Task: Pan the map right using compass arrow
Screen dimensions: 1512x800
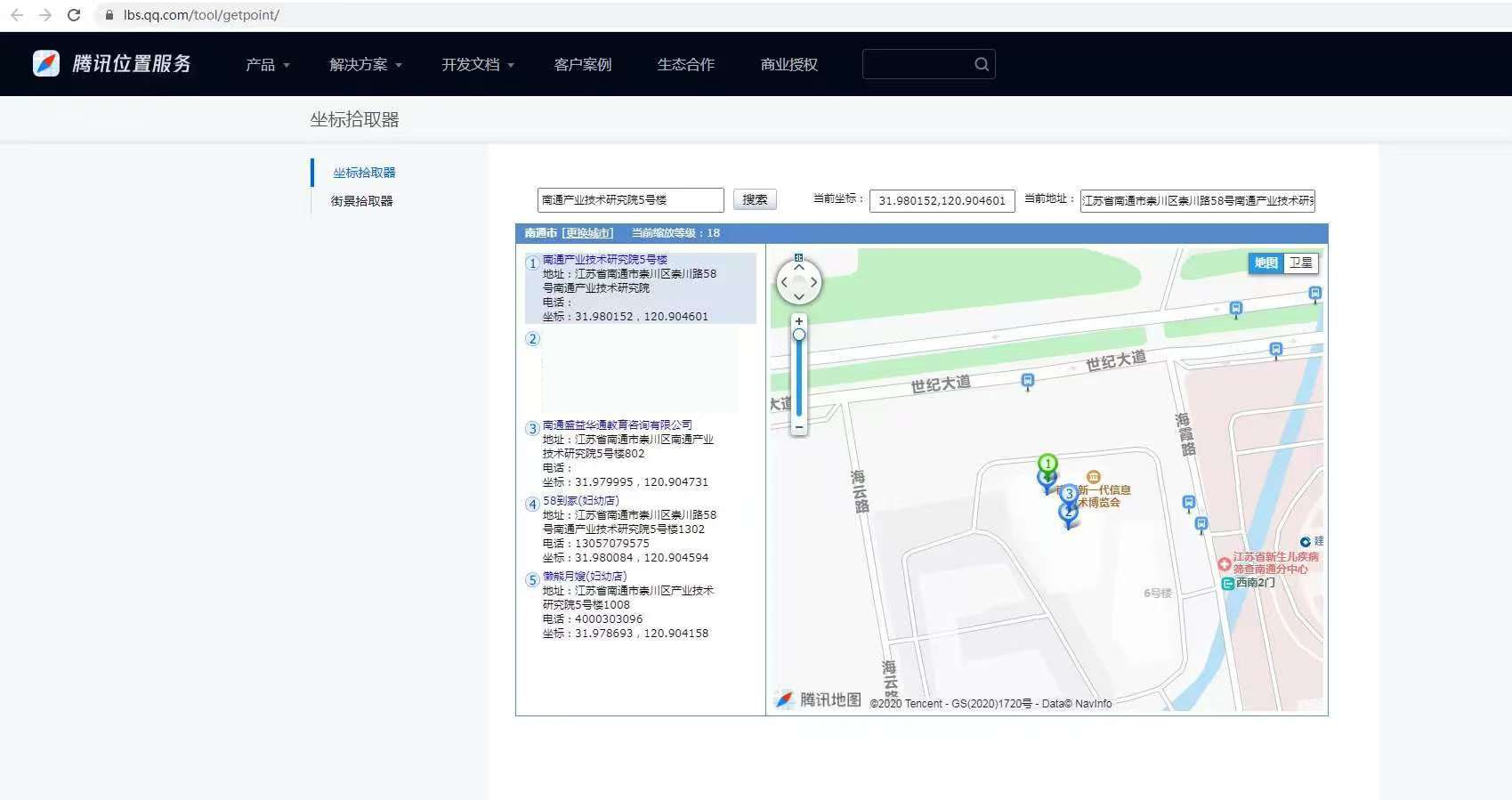Action: coord(814,282)
